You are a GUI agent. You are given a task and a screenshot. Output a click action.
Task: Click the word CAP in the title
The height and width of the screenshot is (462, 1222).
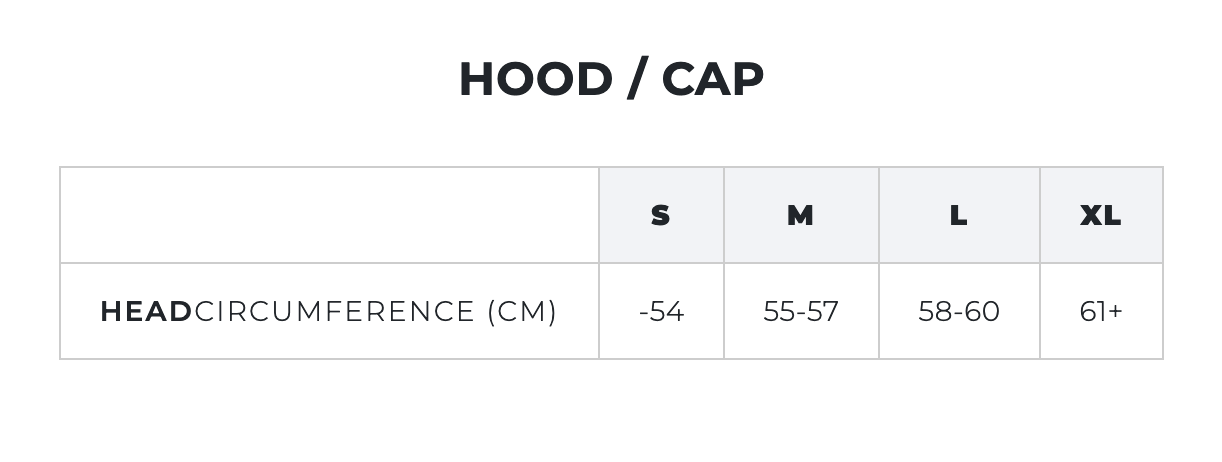713,79
